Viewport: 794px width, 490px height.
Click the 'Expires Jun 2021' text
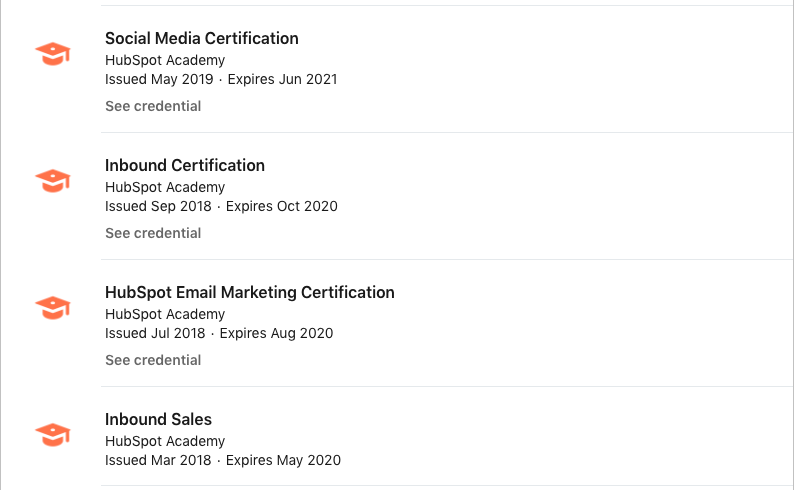pos(283,79)
